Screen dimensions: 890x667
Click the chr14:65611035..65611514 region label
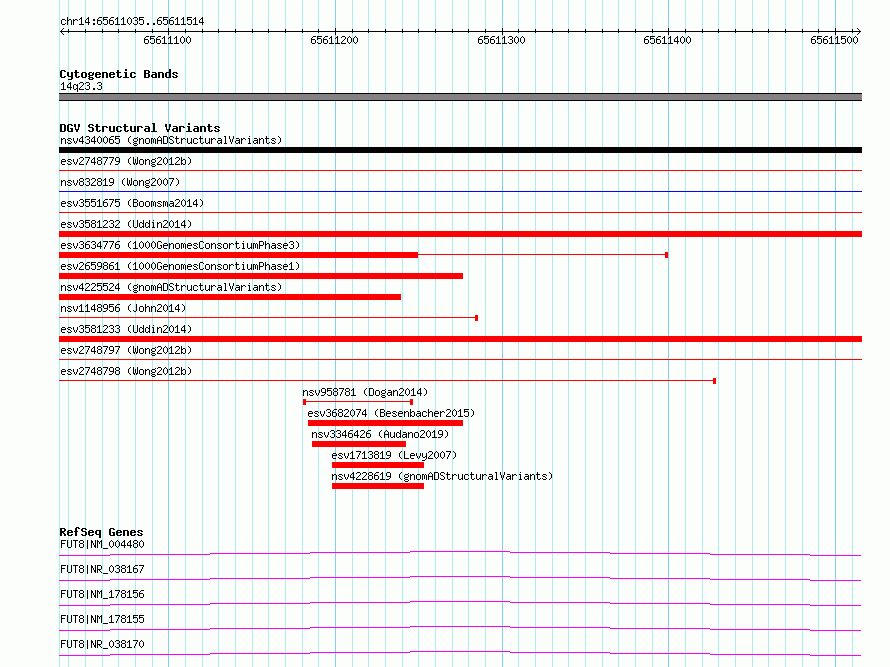coord(132,21)
